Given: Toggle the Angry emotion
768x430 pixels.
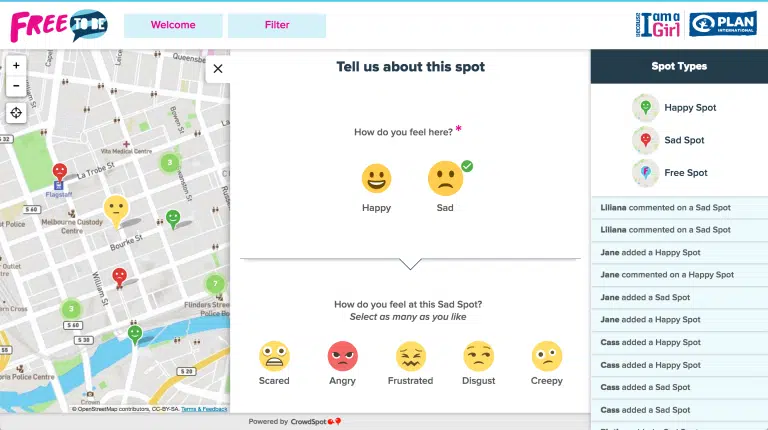Looking at the screenshot, I should click(x=342, y=356).
